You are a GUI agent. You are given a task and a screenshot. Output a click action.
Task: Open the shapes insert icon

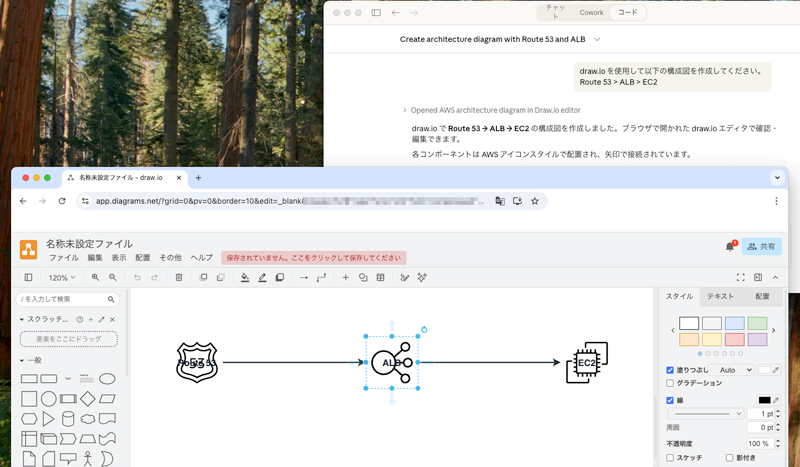tap(363, 277)
